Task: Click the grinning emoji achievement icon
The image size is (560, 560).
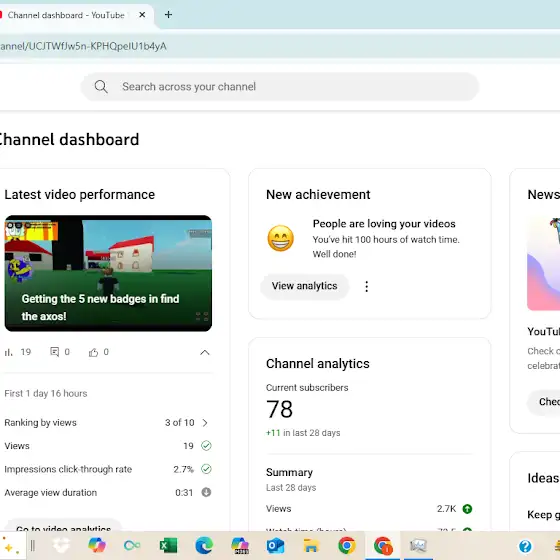Action: point(281,238)
